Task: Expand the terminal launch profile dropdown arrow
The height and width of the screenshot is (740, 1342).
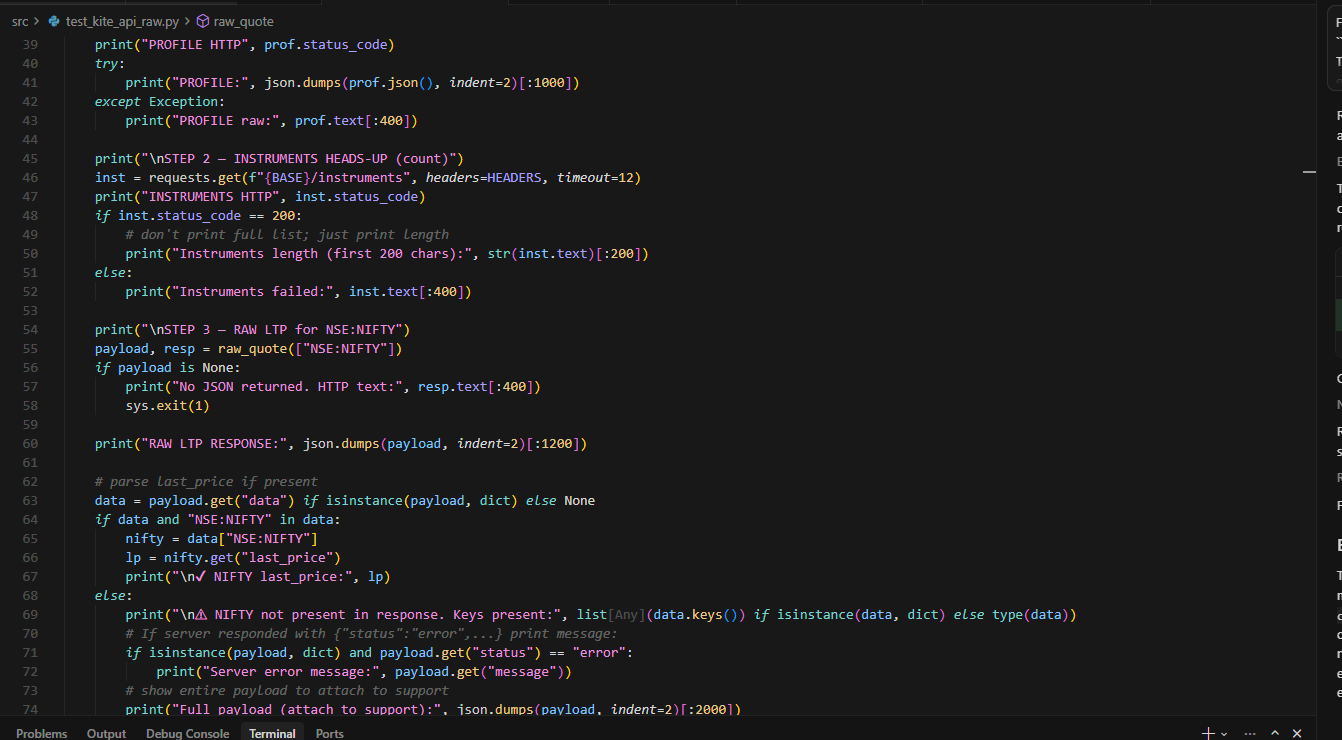Action: 1224,733
